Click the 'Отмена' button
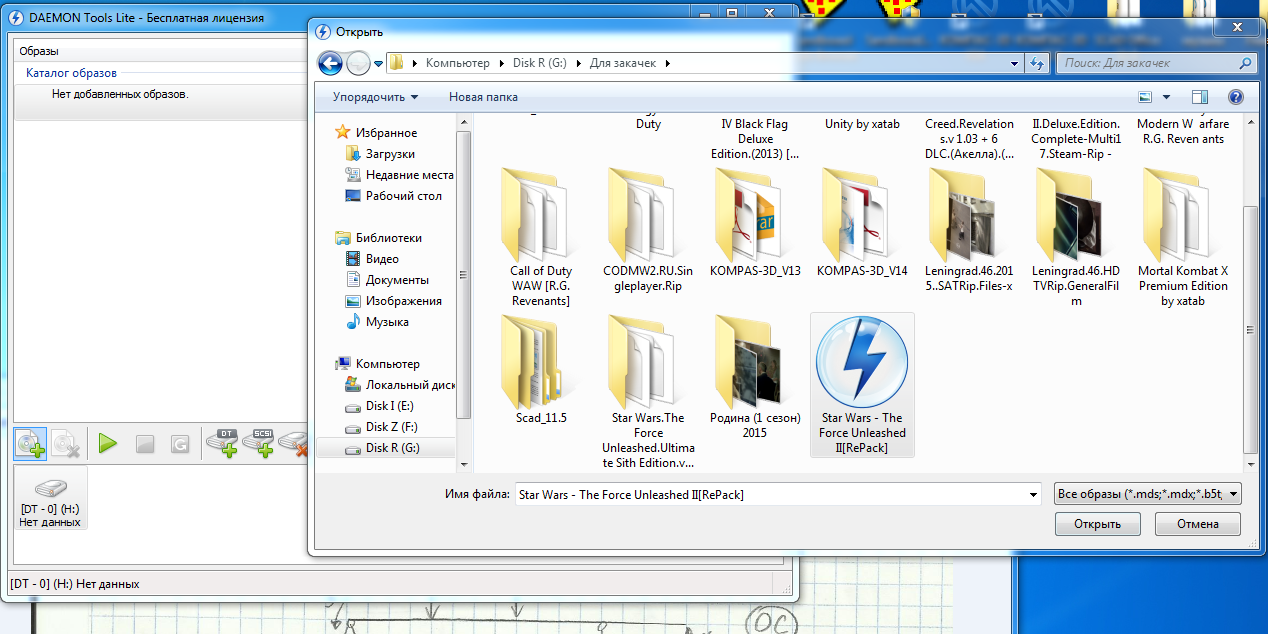1268x634 pixels. (x=1197, y=524)
